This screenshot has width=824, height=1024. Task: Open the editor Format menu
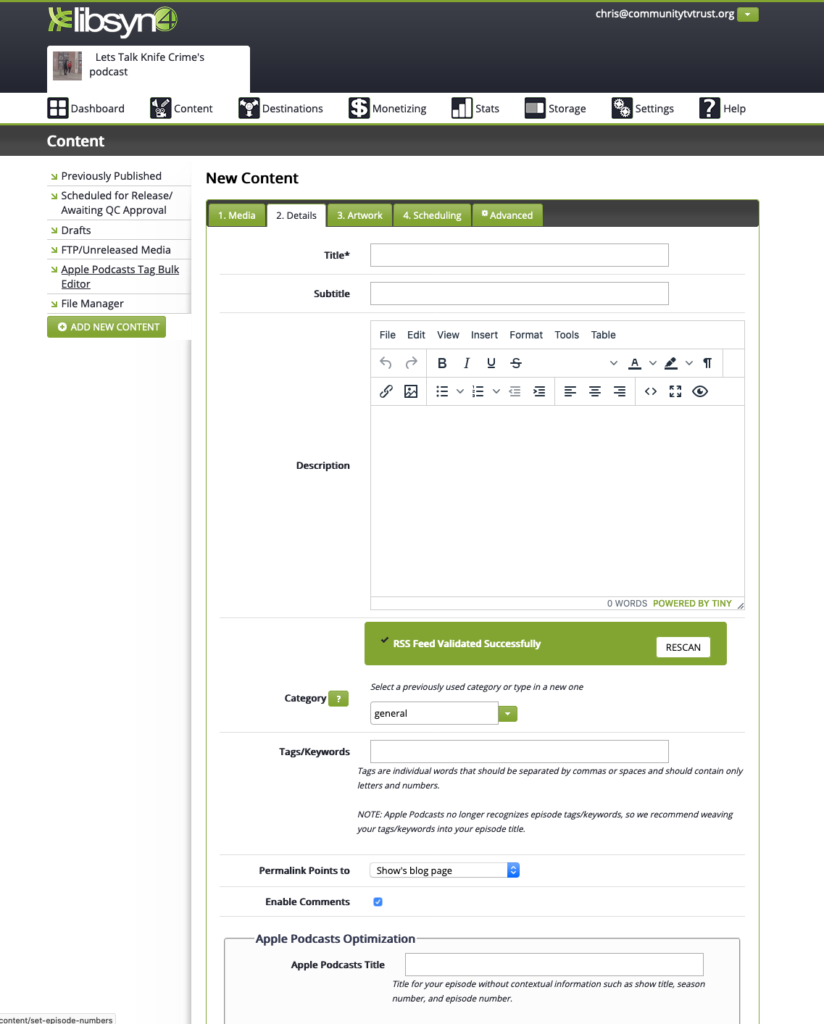(526, 335)
